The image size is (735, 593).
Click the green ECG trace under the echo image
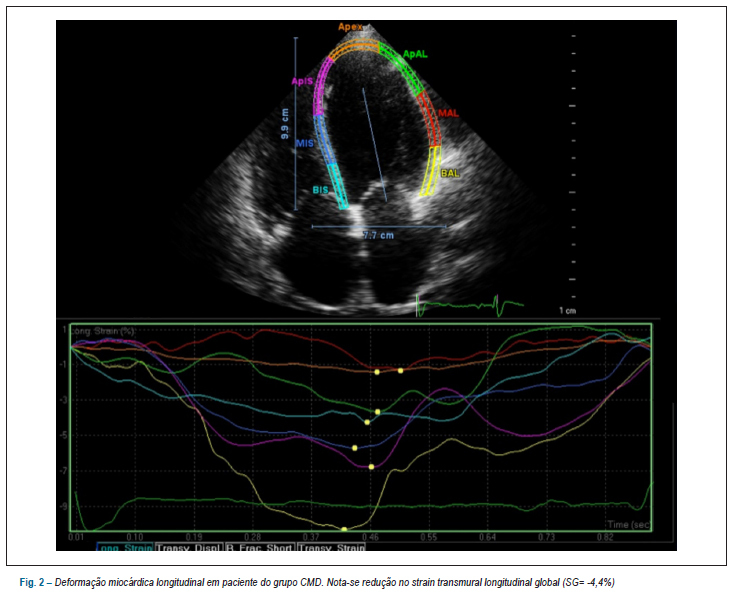tap(470, 306)
